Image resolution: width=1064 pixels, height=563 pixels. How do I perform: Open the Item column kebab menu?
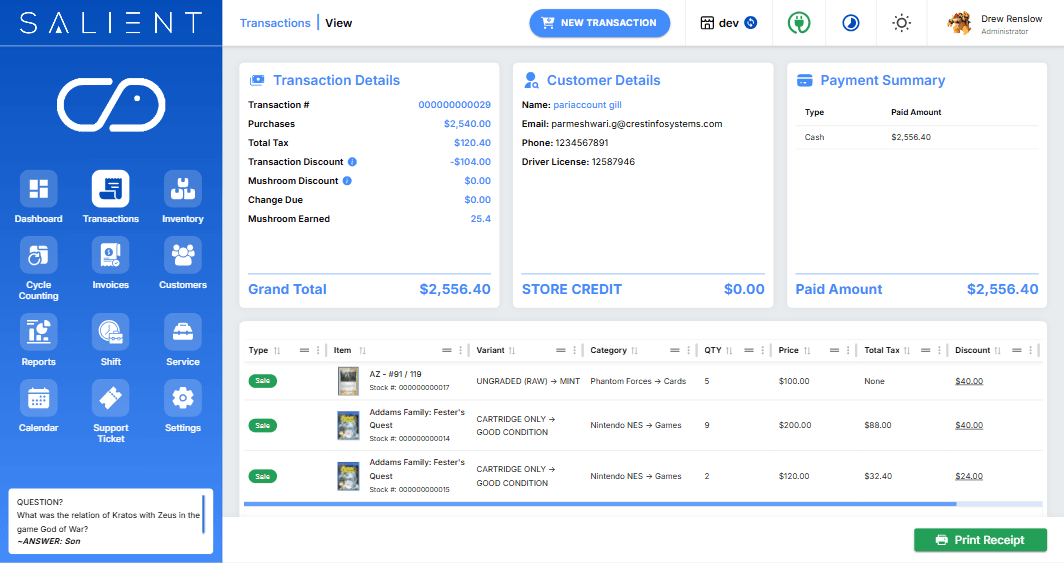coord(460,351)
